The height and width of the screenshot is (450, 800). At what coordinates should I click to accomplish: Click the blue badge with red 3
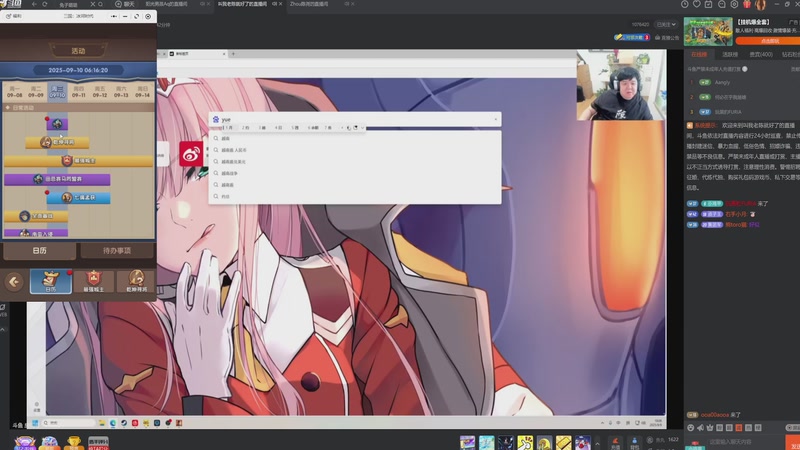click(x=632, y=37)
